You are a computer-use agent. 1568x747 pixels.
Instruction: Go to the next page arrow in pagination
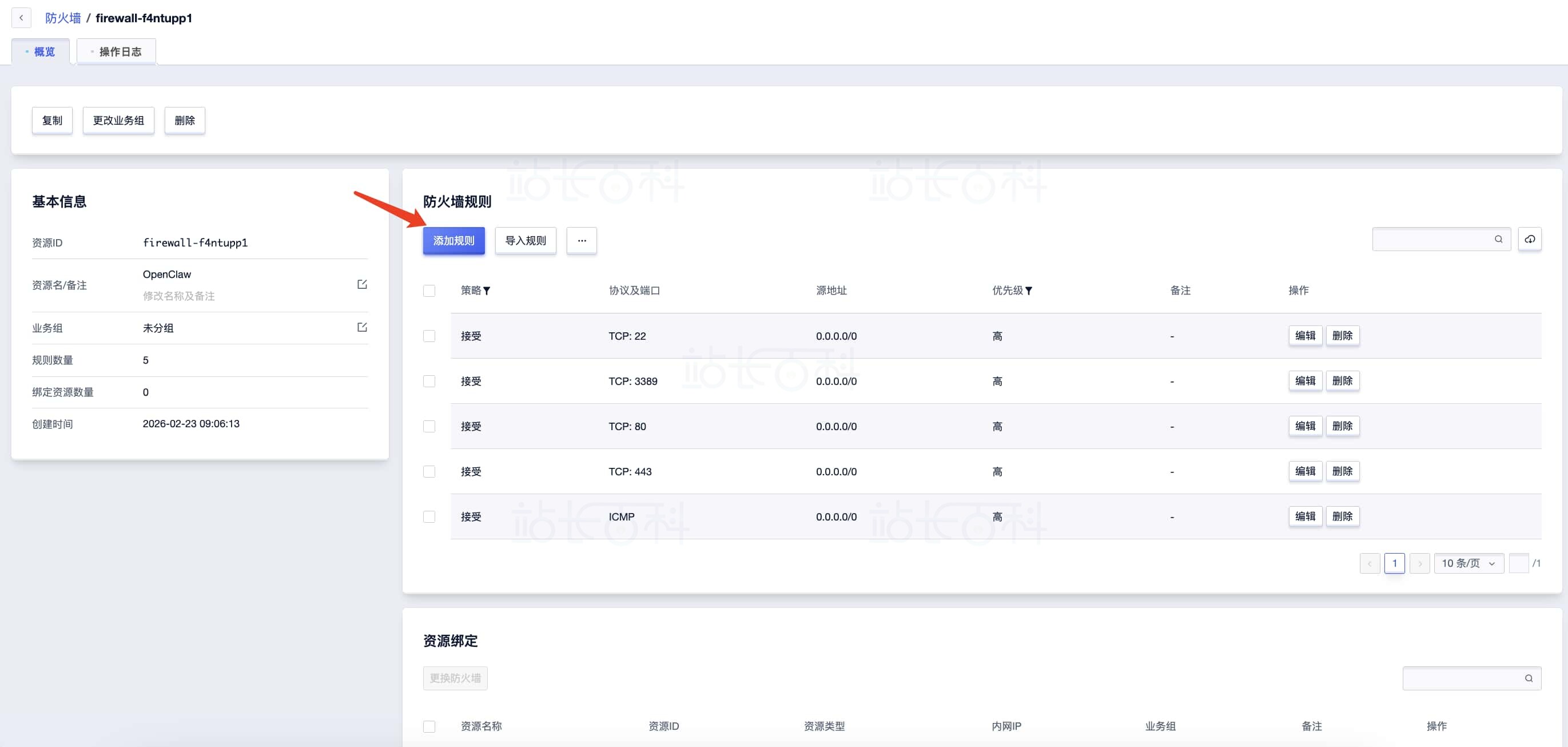pos(1419,563)
